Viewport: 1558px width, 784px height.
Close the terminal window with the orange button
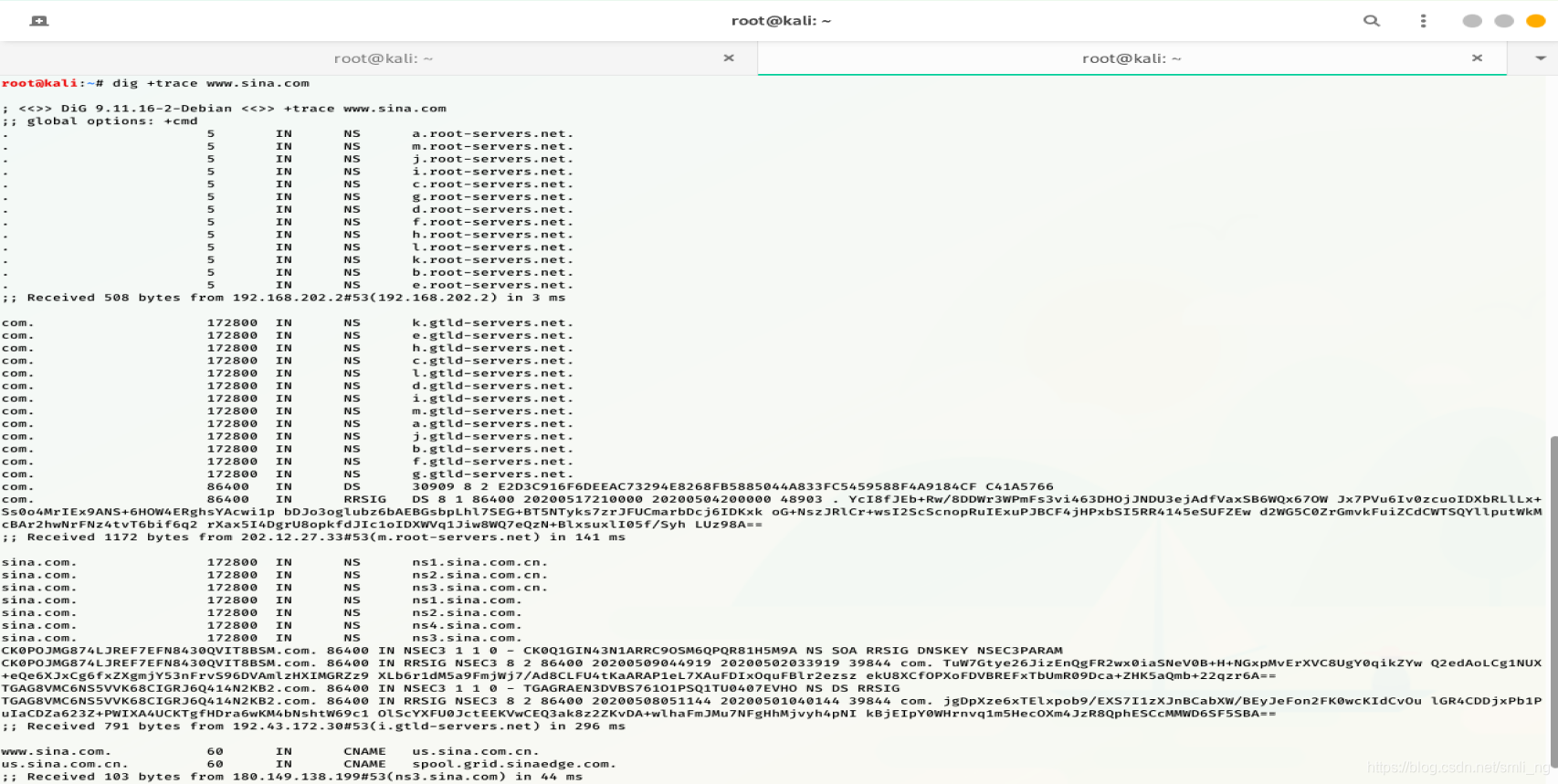pos(1536,20)
